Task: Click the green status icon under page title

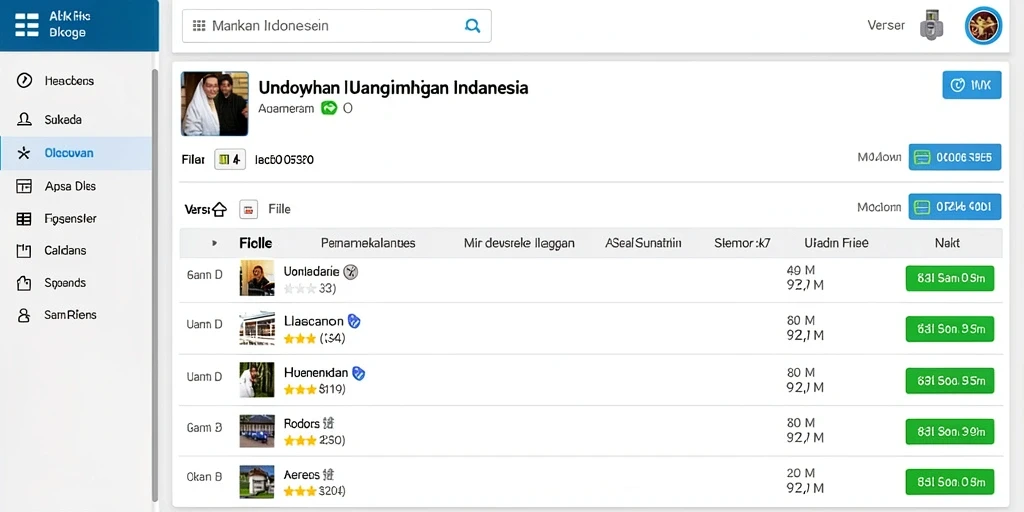Action: point(328,108)
